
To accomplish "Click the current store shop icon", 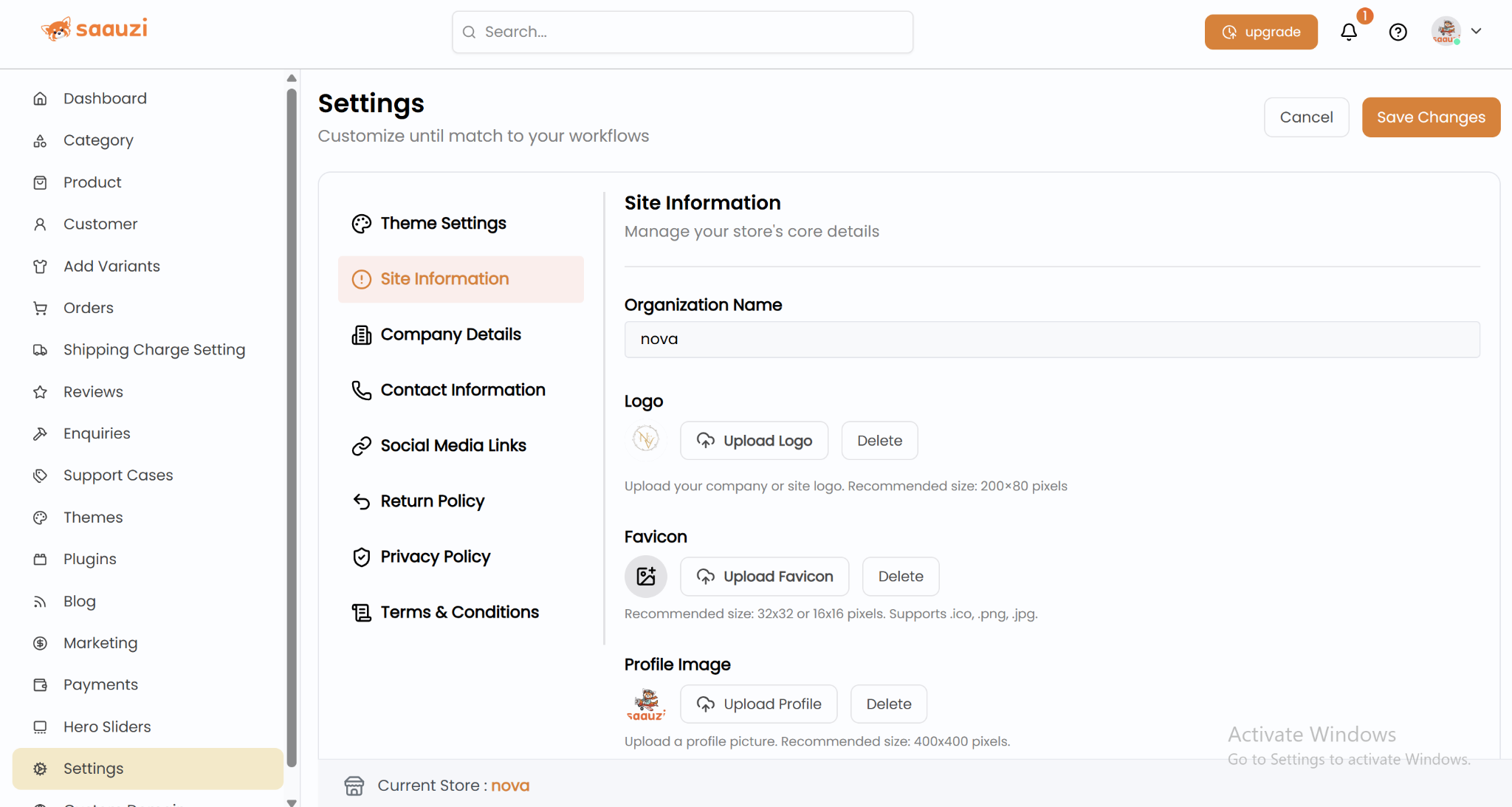I will pyautogui.click(x=354, y=786).
